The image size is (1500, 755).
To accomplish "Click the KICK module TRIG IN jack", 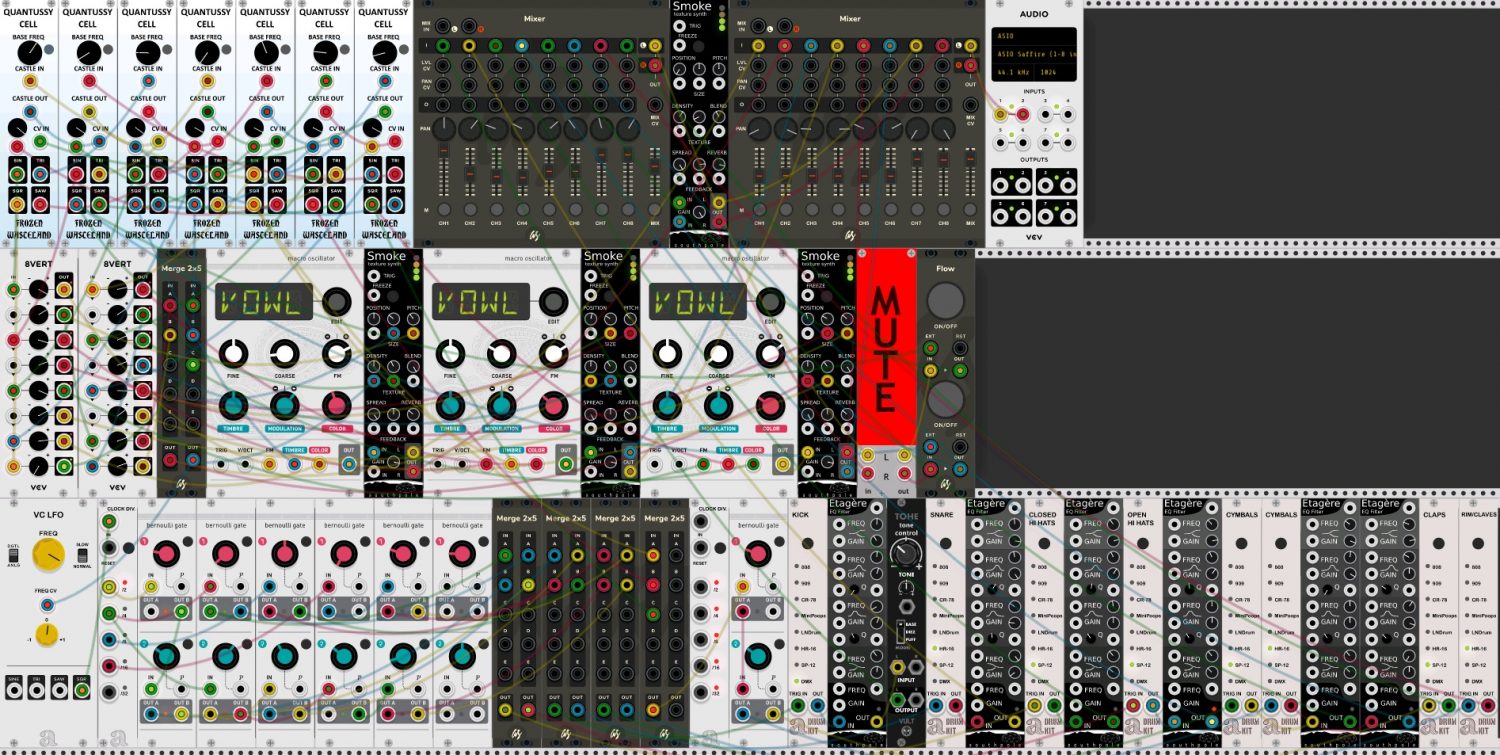I will click(798, 705).
